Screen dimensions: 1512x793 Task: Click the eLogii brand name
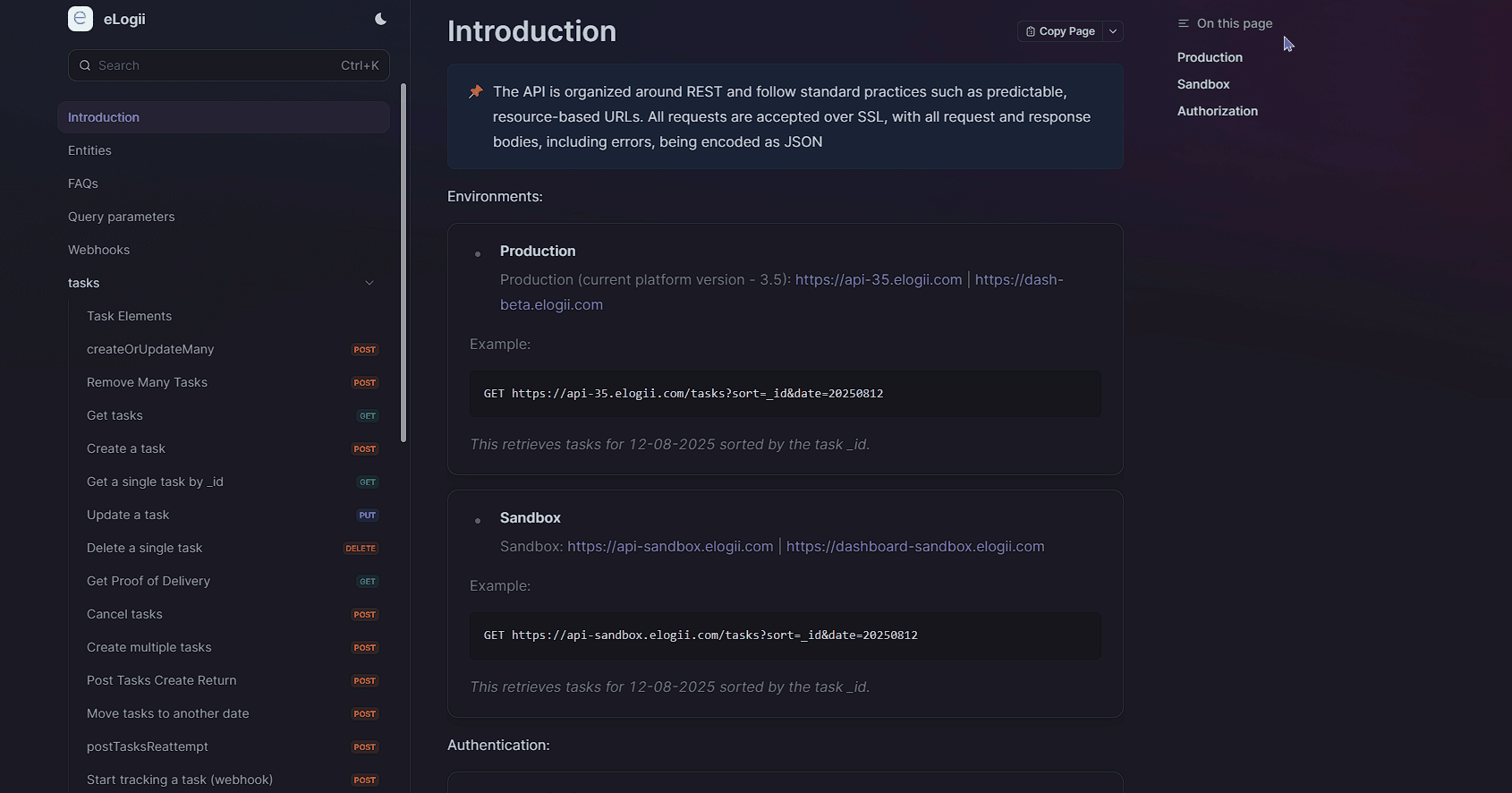pyautogui.click(x=124, y=19)
